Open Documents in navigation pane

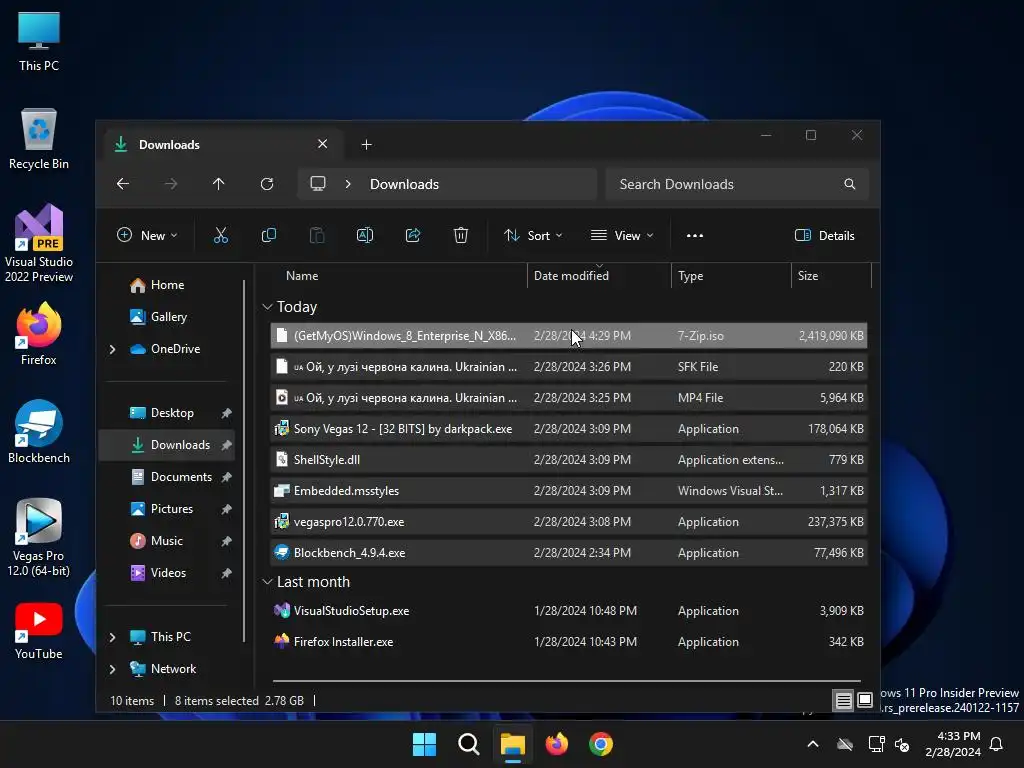pyautogui.click(x=181, y=477)
